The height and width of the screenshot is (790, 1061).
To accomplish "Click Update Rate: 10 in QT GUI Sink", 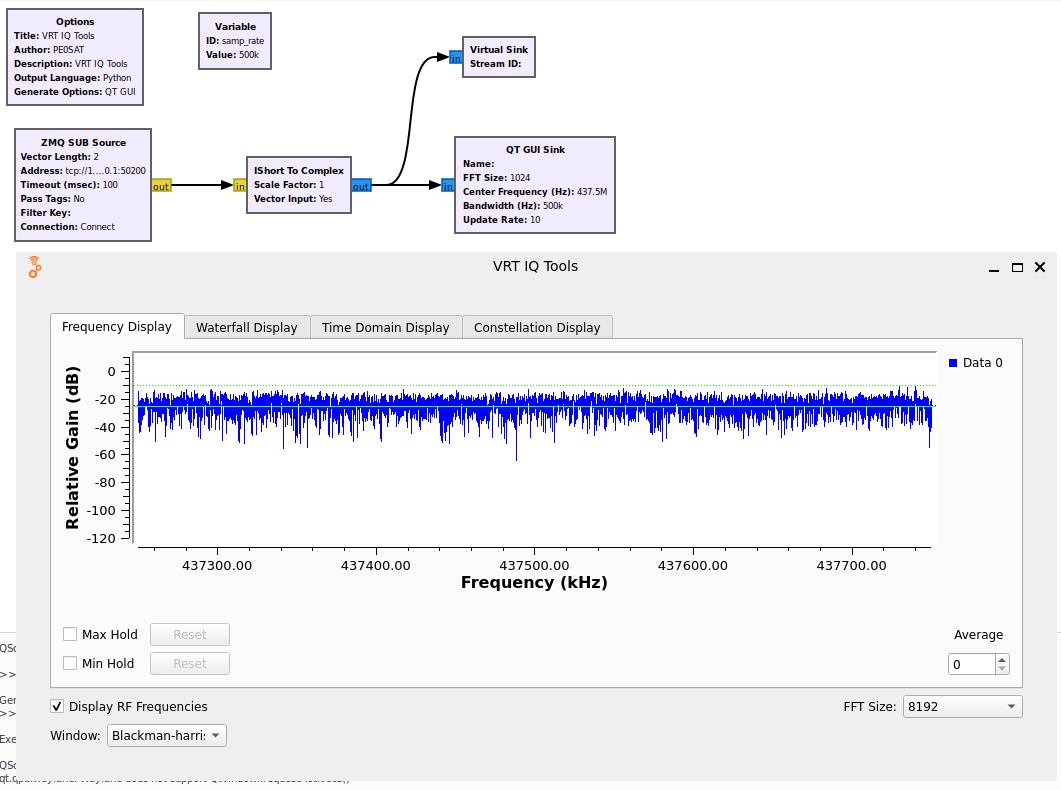I will 501,220.
